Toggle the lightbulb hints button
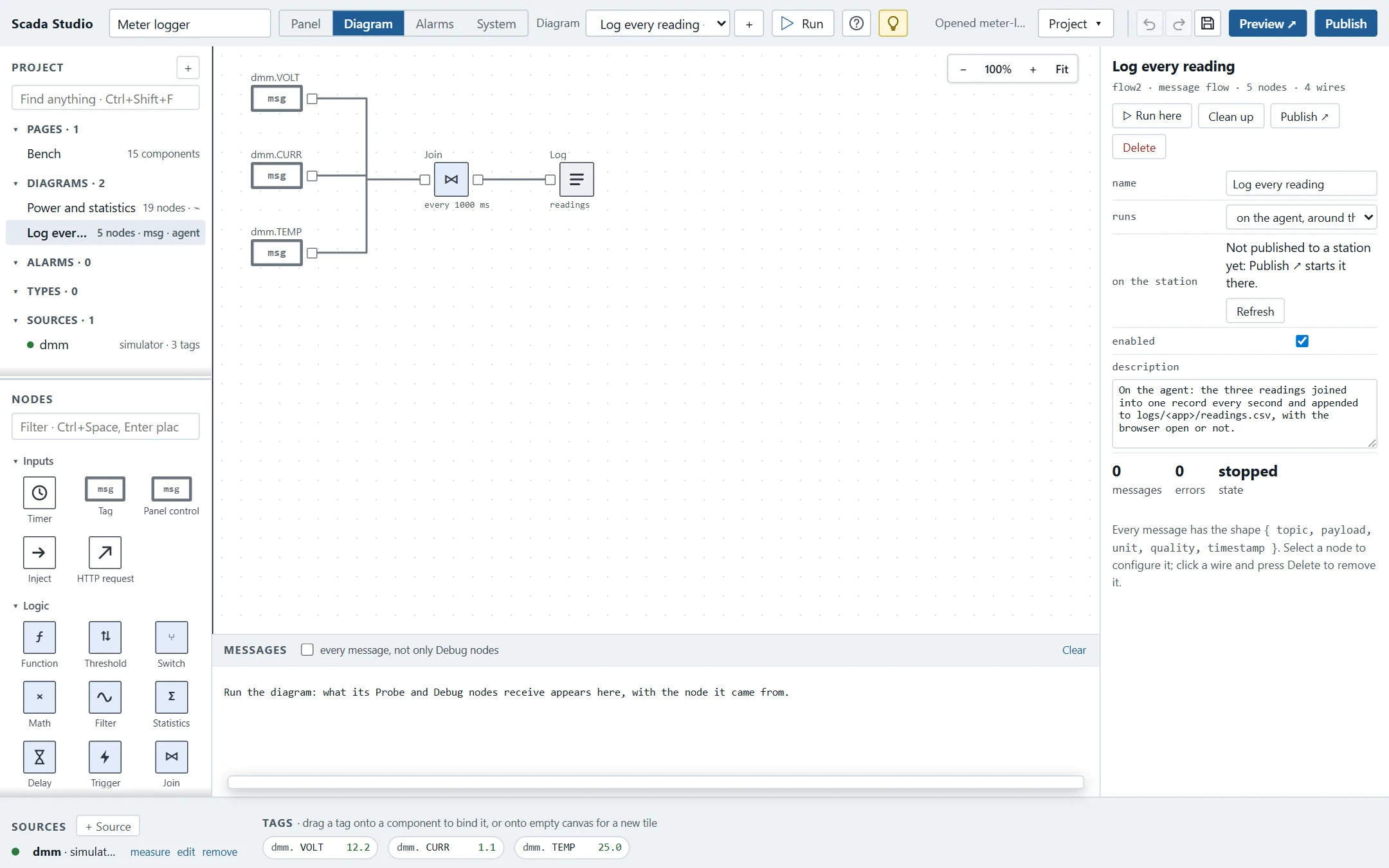Viewport: 1389px width, 868px height. (x=893, y=24)
